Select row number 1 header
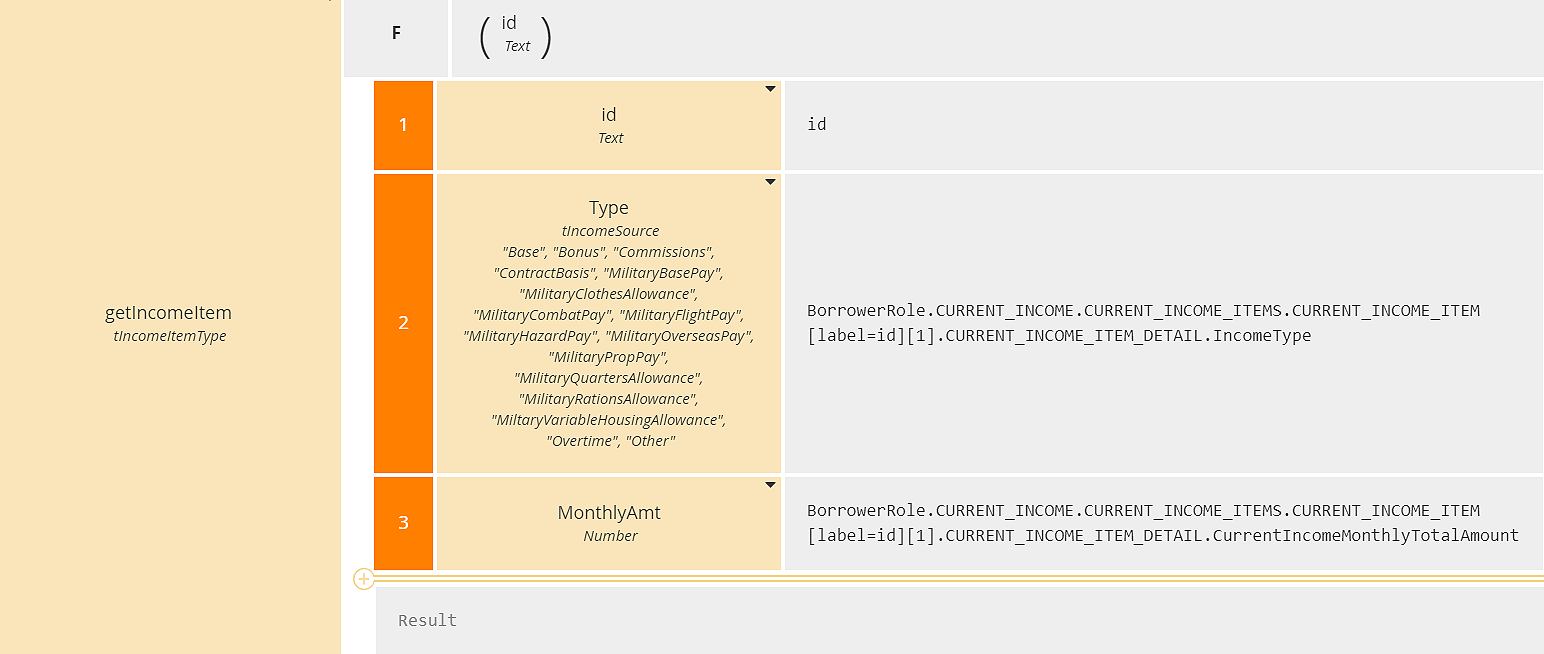This screenshot has height=654, width=1544. point(403,125)
